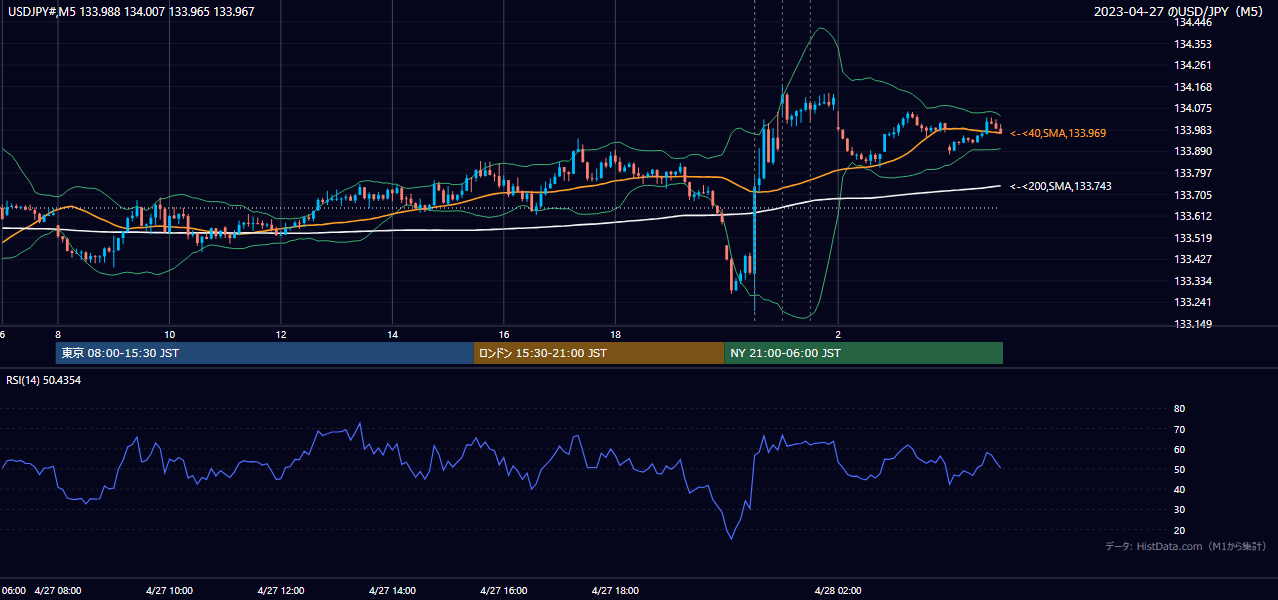The height and width of the screenshot is (600, 1278).
Task: Click RSI scale value 80
Action: click(x=1180, y=409)
